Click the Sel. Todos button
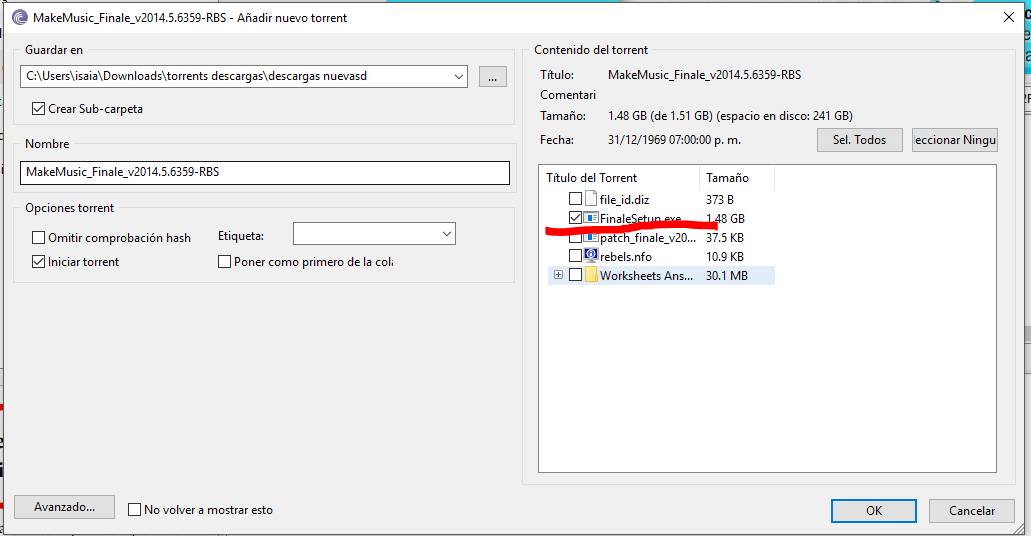Screen dimensions: 1031x536 tap(859, 140)
